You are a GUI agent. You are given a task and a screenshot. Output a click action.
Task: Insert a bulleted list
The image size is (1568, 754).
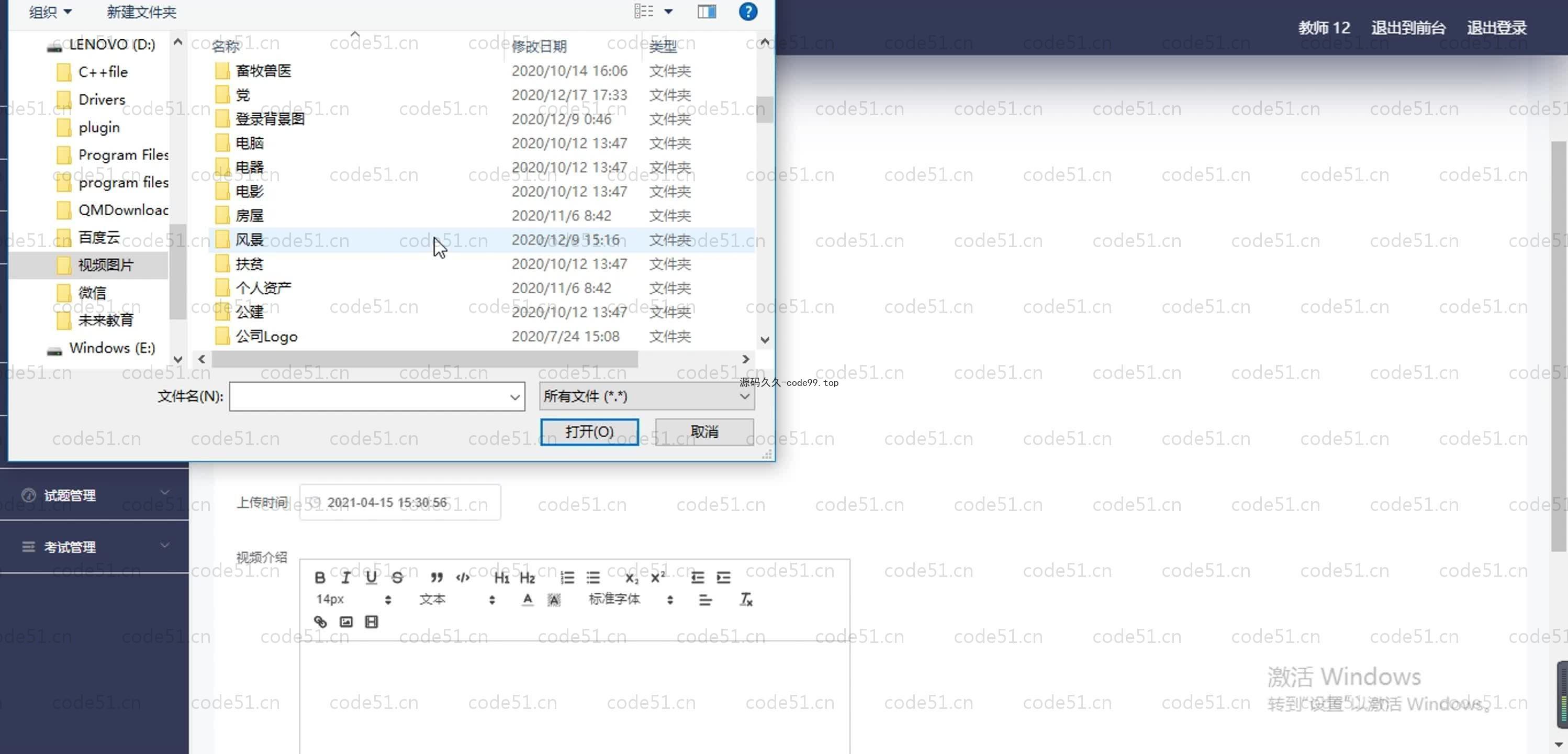tap(593, 578)
